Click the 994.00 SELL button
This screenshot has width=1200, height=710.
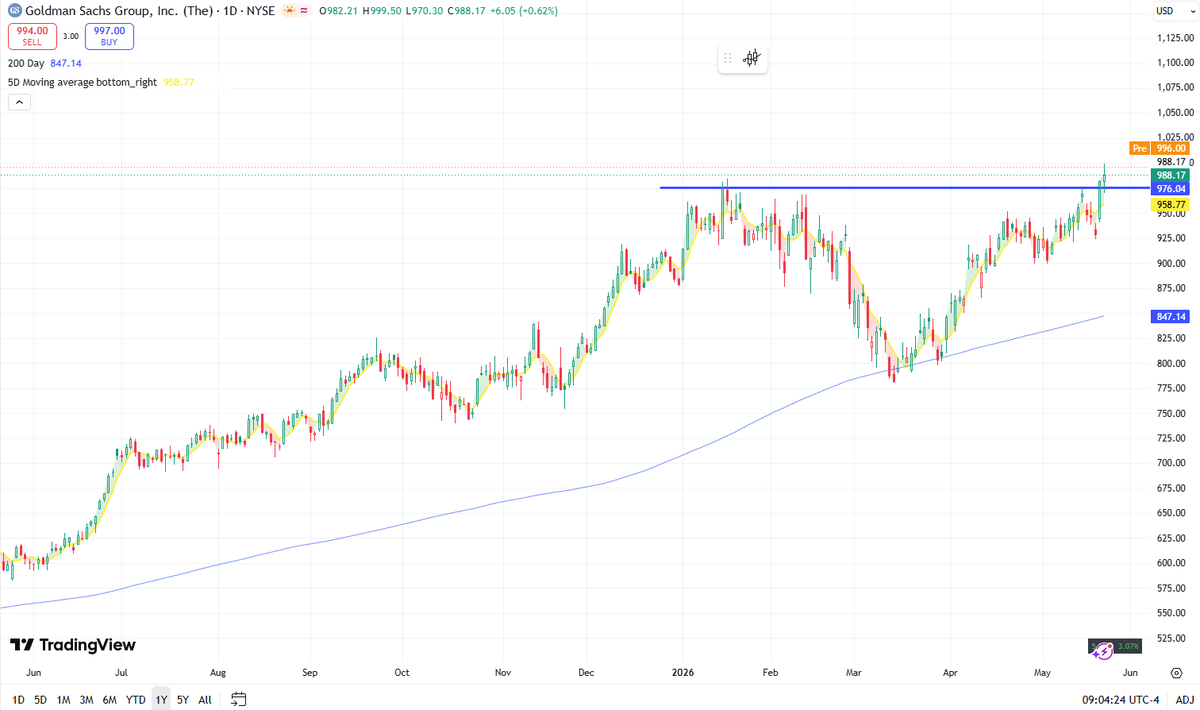pyautogui.click(x=33, y=37)
